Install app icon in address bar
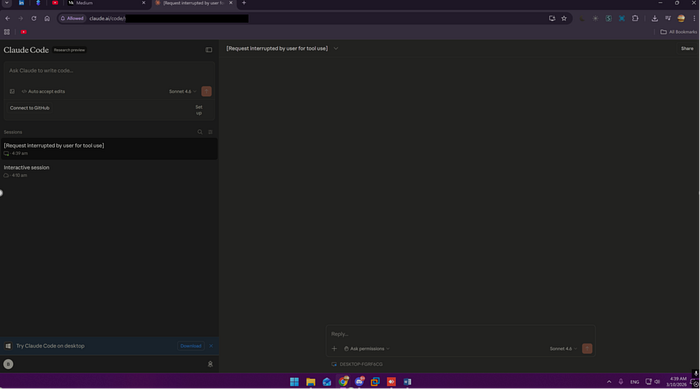Image resolution: width=700 pixels, height=389 pixels. (x=552, y=18)
